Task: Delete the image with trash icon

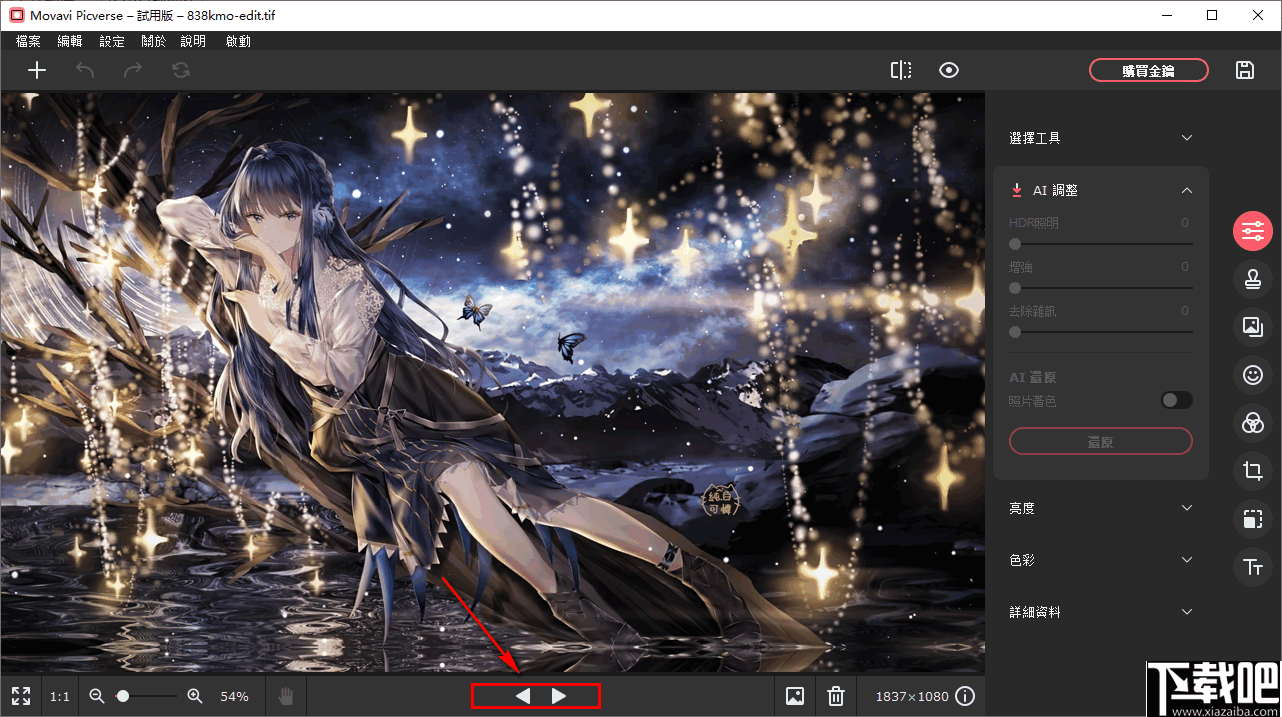Action: pyautogui.click(x=837, y=696)
